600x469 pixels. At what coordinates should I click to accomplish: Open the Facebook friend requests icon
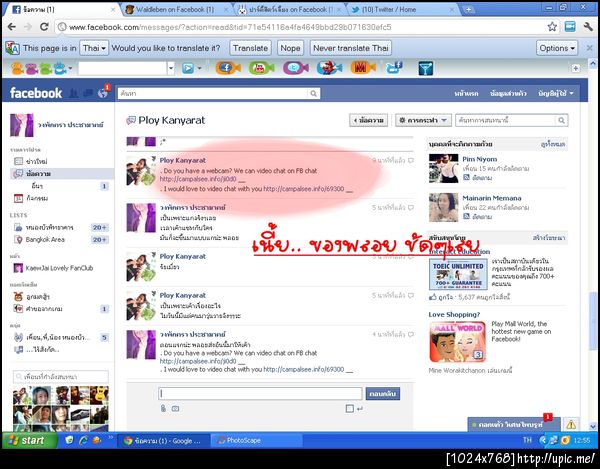pos(73,93)
